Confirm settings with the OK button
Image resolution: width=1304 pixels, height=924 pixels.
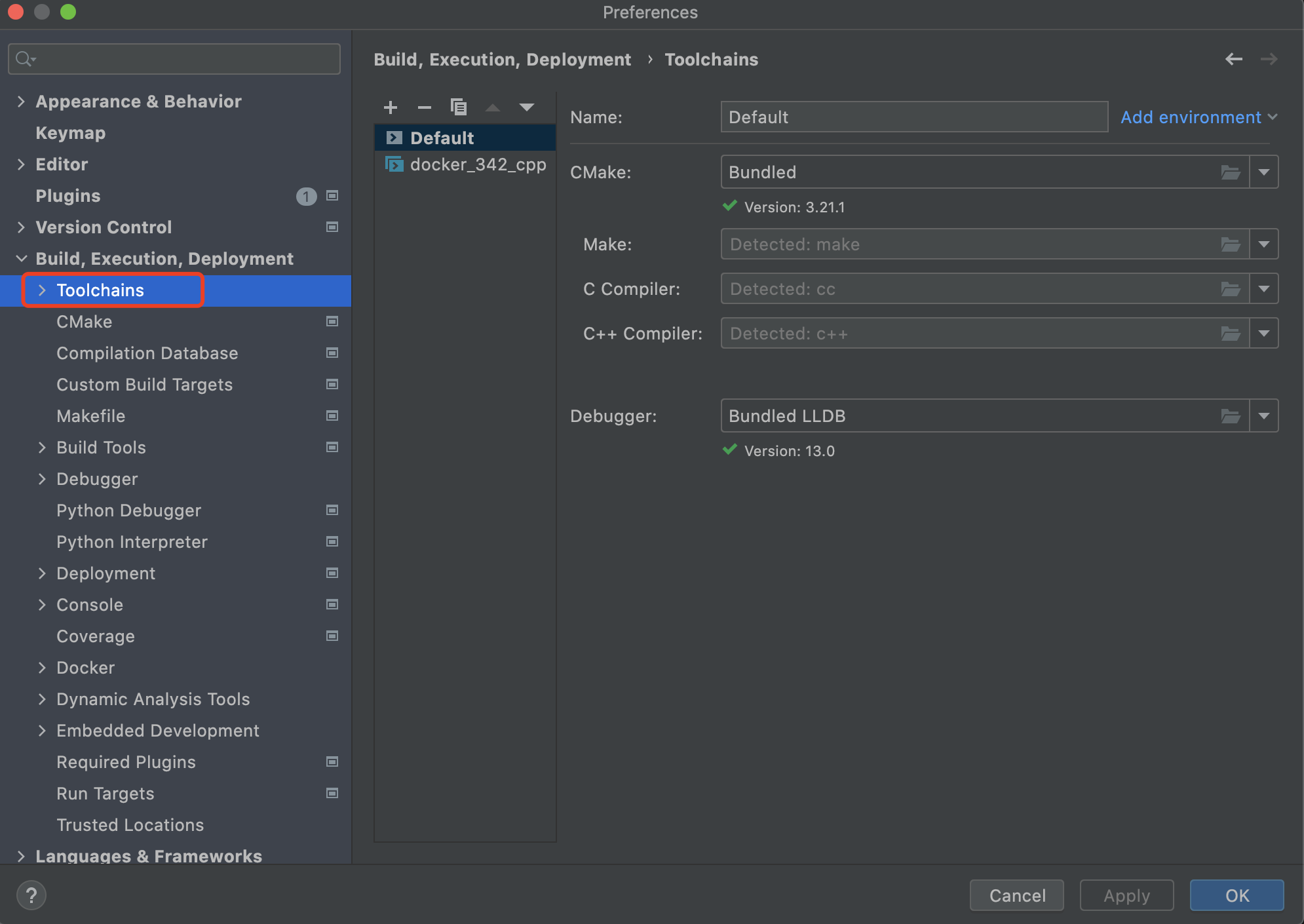[x=1236, y=895]
